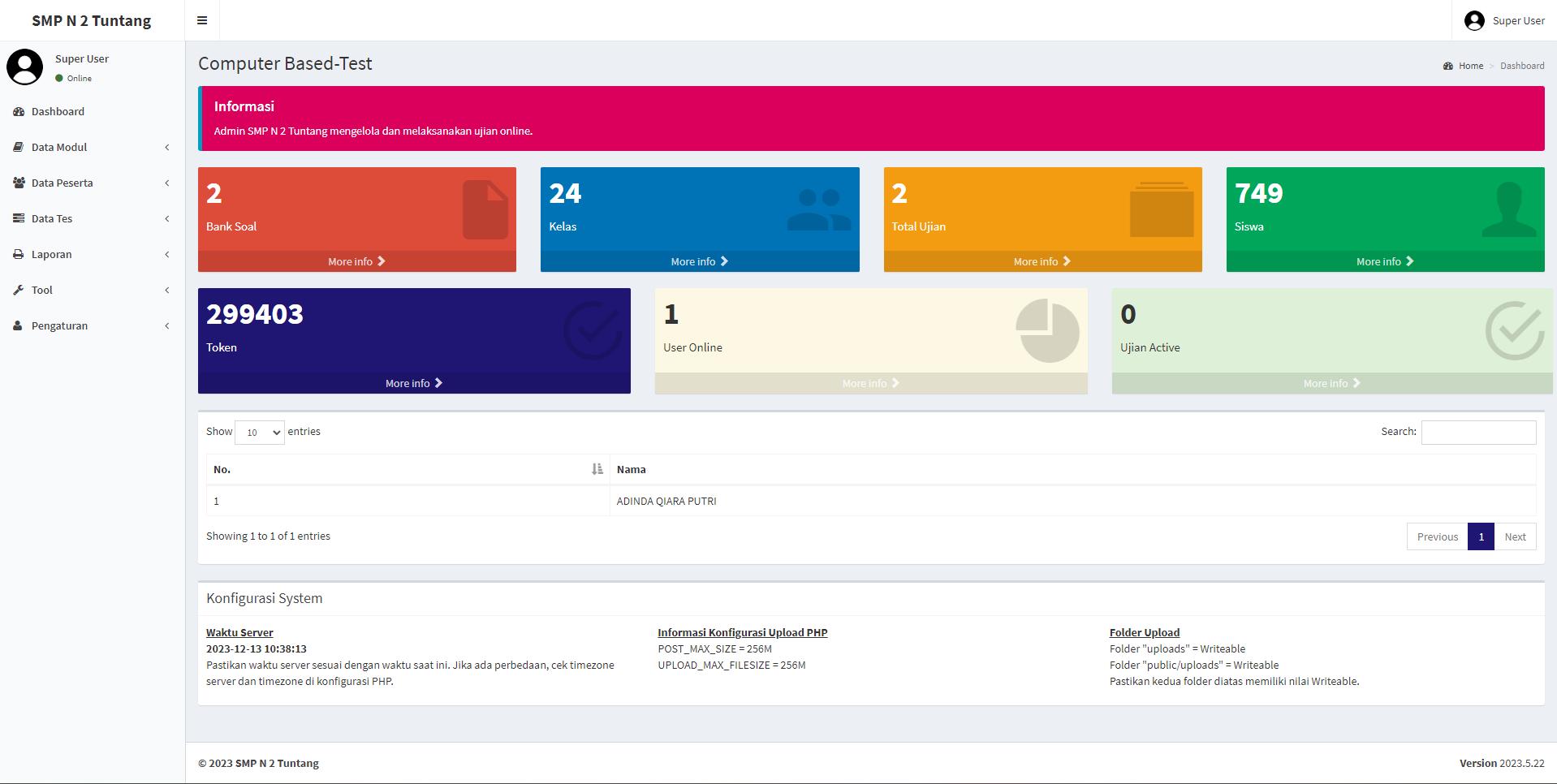Viewport: 1557px width, 784px height.
Task: Click the Bank Soal file icon
Action: click(x=485, y=209)
